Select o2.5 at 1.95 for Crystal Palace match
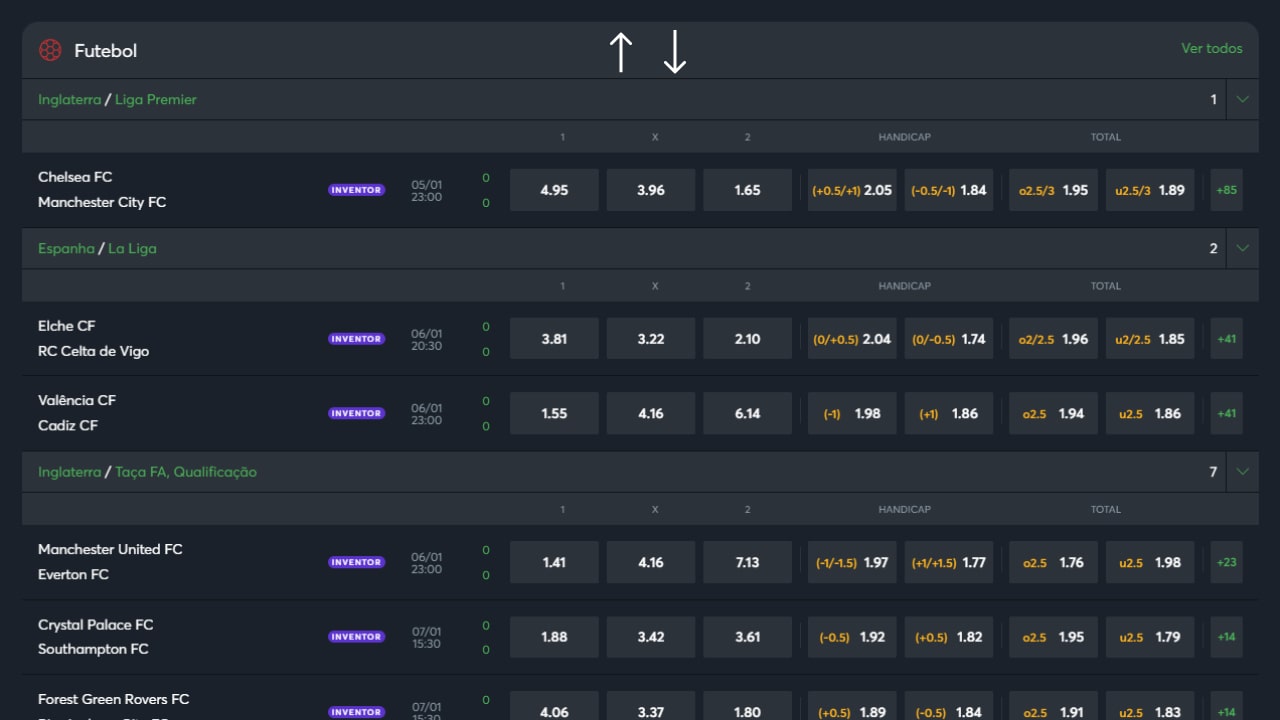This screenshot has width=1280, height=720. pyautogui.click(x=1053, y=636)
